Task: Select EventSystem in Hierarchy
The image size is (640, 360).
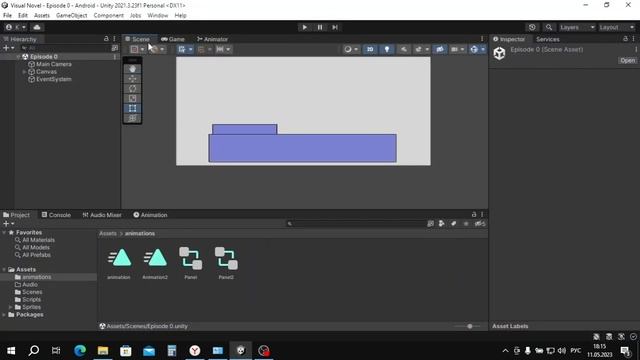Action: pyautogui.click(x=53, y=79)
